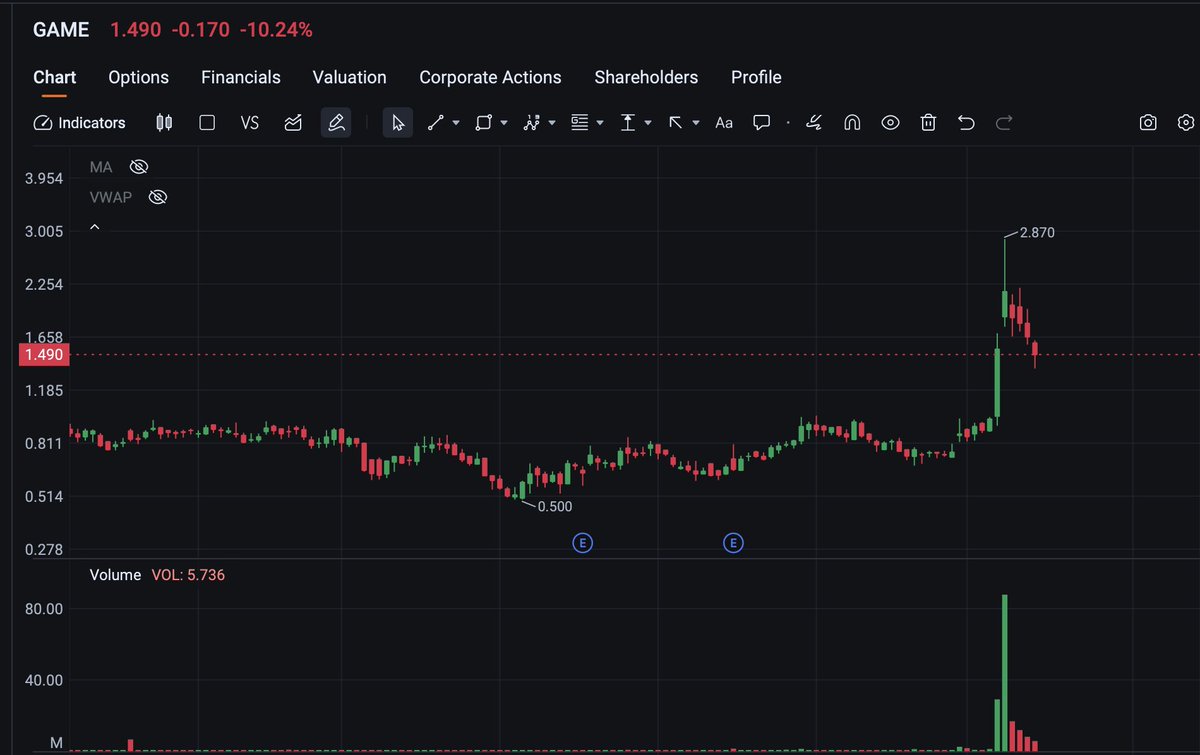This screenshot has height=755, width=1200.
Task: Click the first earnings E marker
Action: [x=582, y=543]
